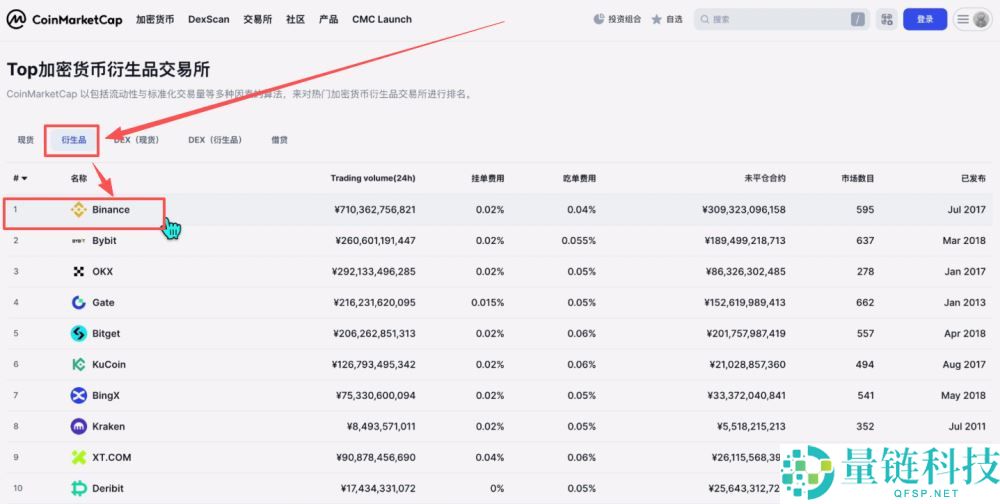Click the QR code scan icon
This screenshot has width=1000, height=504.
(886, 20)
